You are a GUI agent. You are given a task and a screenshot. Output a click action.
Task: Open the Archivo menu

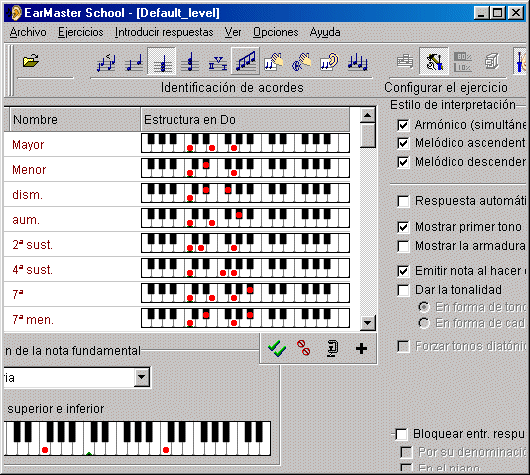[28, 32]
